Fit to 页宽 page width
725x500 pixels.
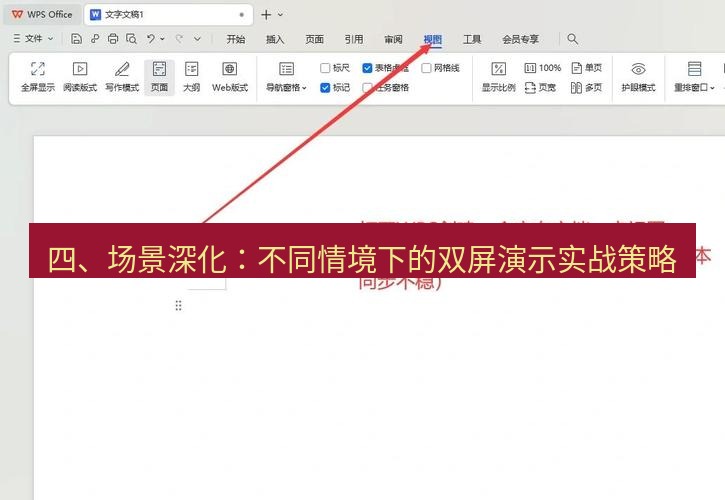pos(541,87)
